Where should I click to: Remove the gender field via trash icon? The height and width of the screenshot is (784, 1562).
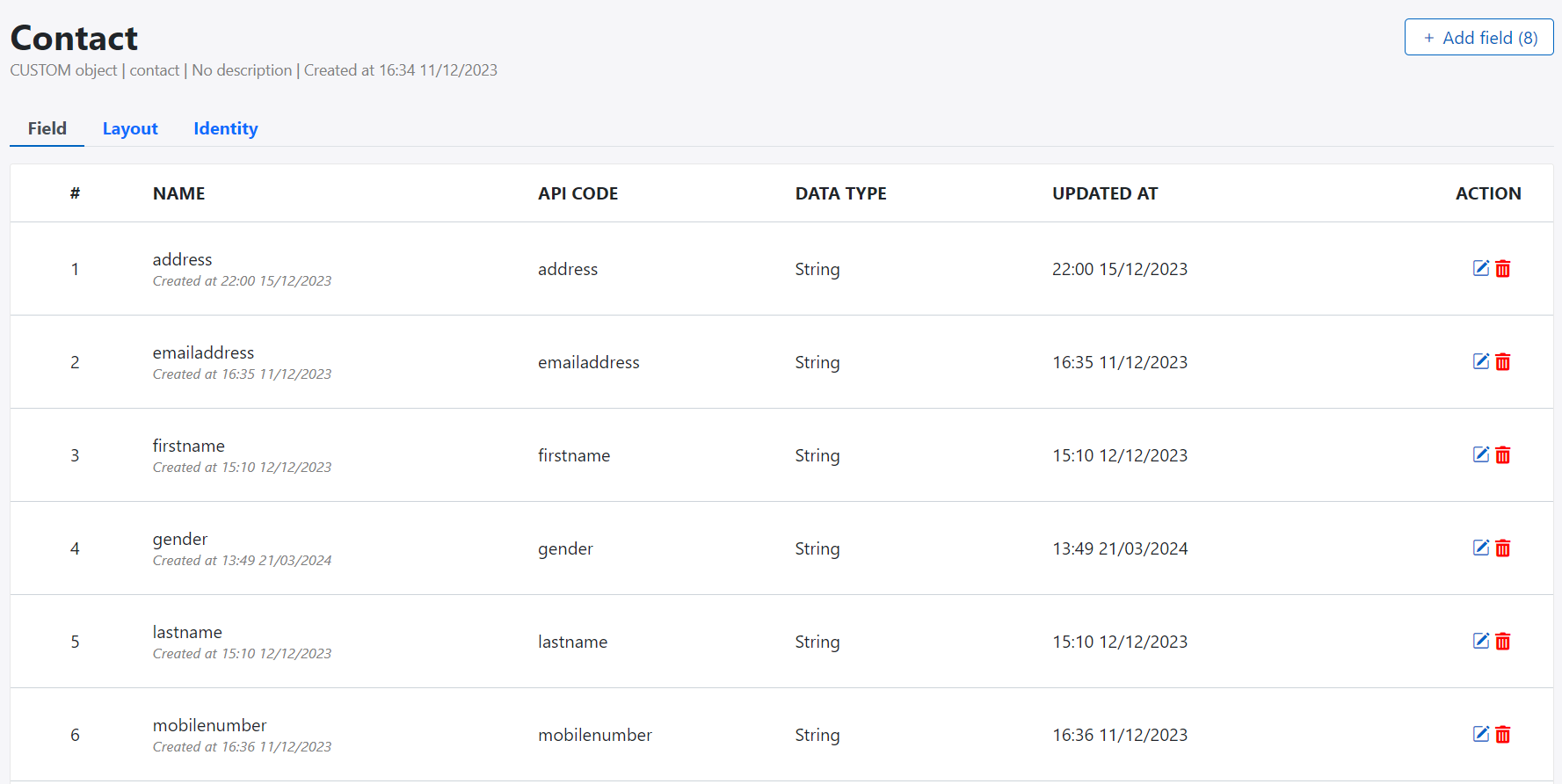coord(1503,548)
